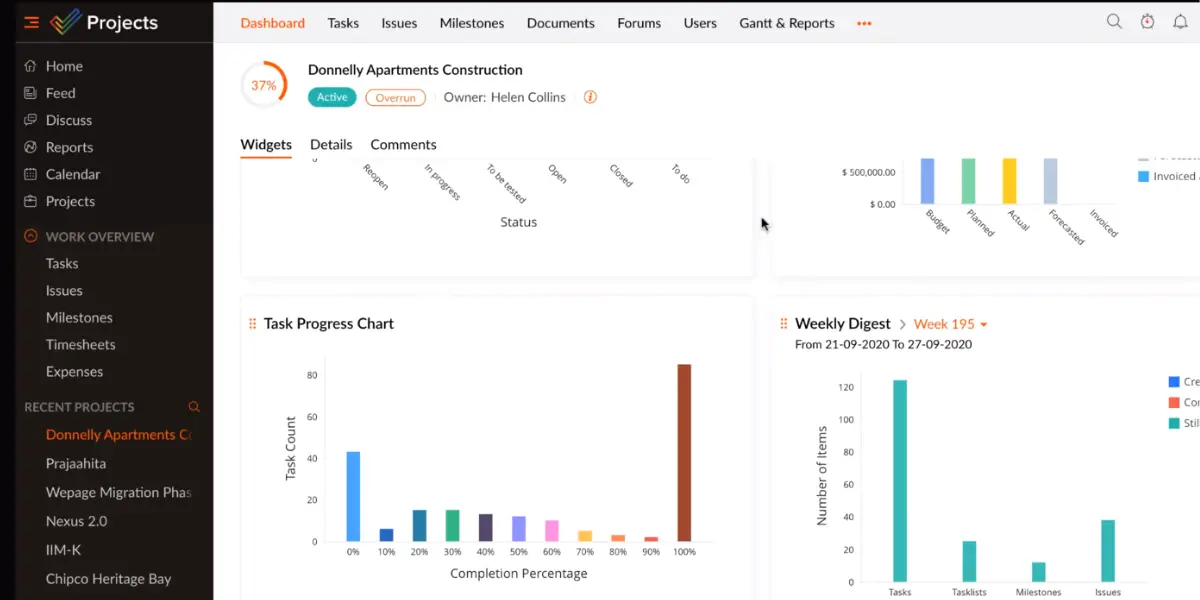Click the Tasks bar in Weekly Digest
The height and width of the screenshot is (600, 1200).
click(x=900, y=481)
